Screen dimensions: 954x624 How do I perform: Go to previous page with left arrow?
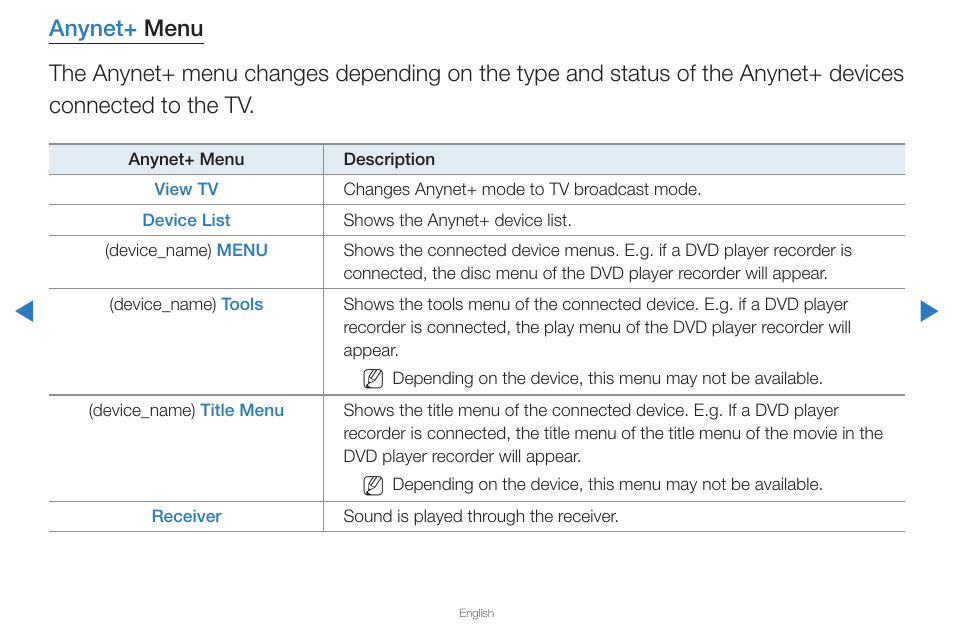click(24, 311)
